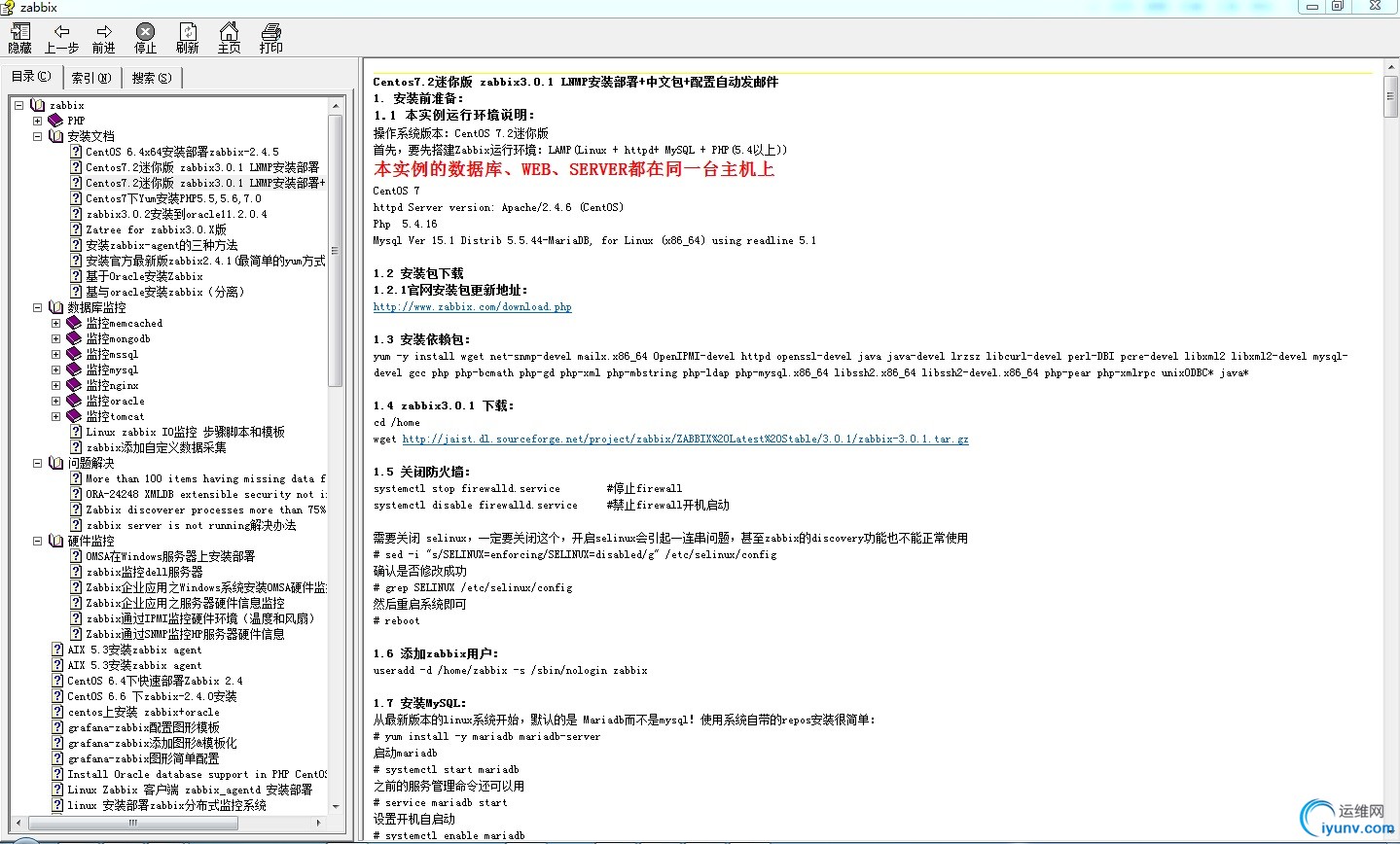The width and height of the screenshot is (1400, 844).
Task: Expand the 监控mysql node
Action: coord(55,369)
